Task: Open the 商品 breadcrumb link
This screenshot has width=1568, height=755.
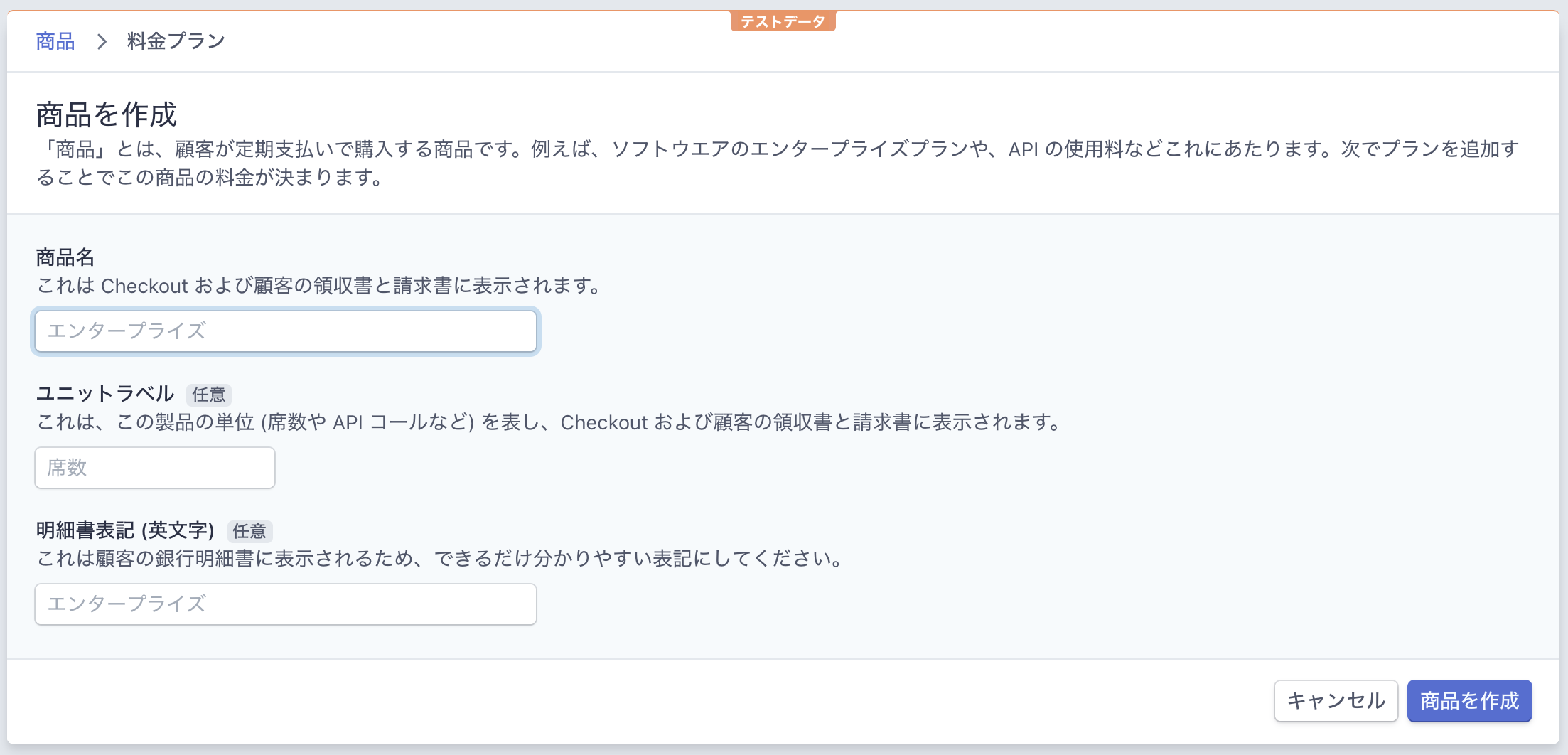Action: tap(53, 41)
